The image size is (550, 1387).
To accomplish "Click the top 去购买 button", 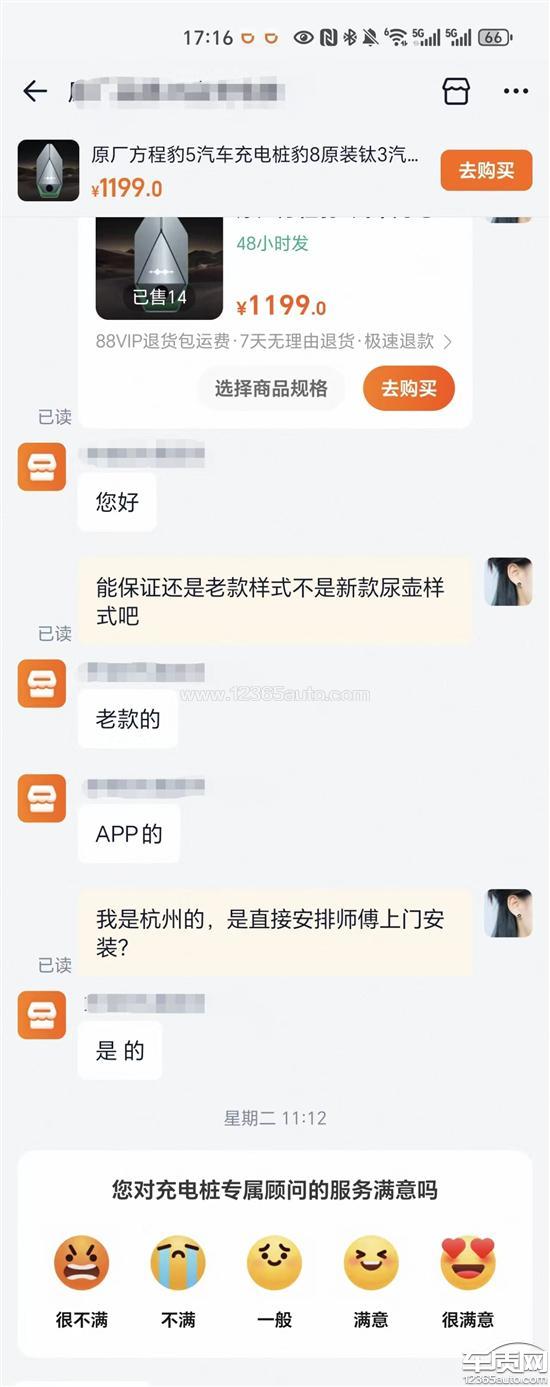I will [486, 171].
